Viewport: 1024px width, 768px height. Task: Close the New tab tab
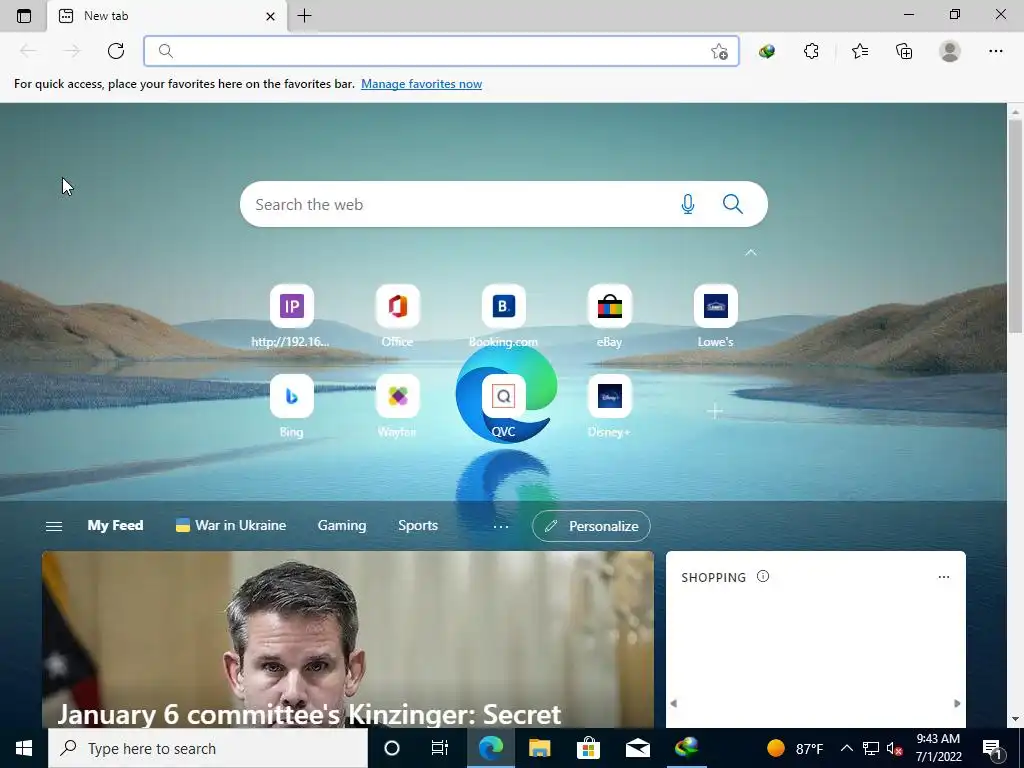[270, 16]
